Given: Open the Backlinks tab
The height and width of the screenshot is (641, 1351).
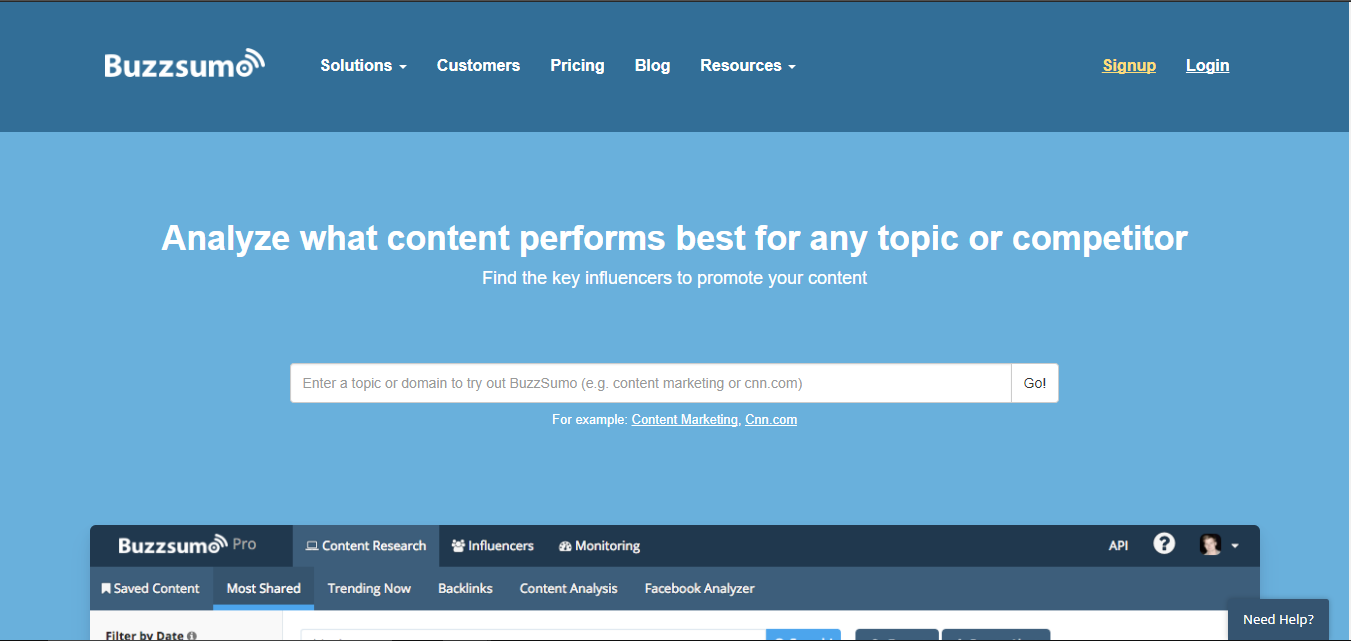Looking at the screenshot, I should click(x=465, y=589).
